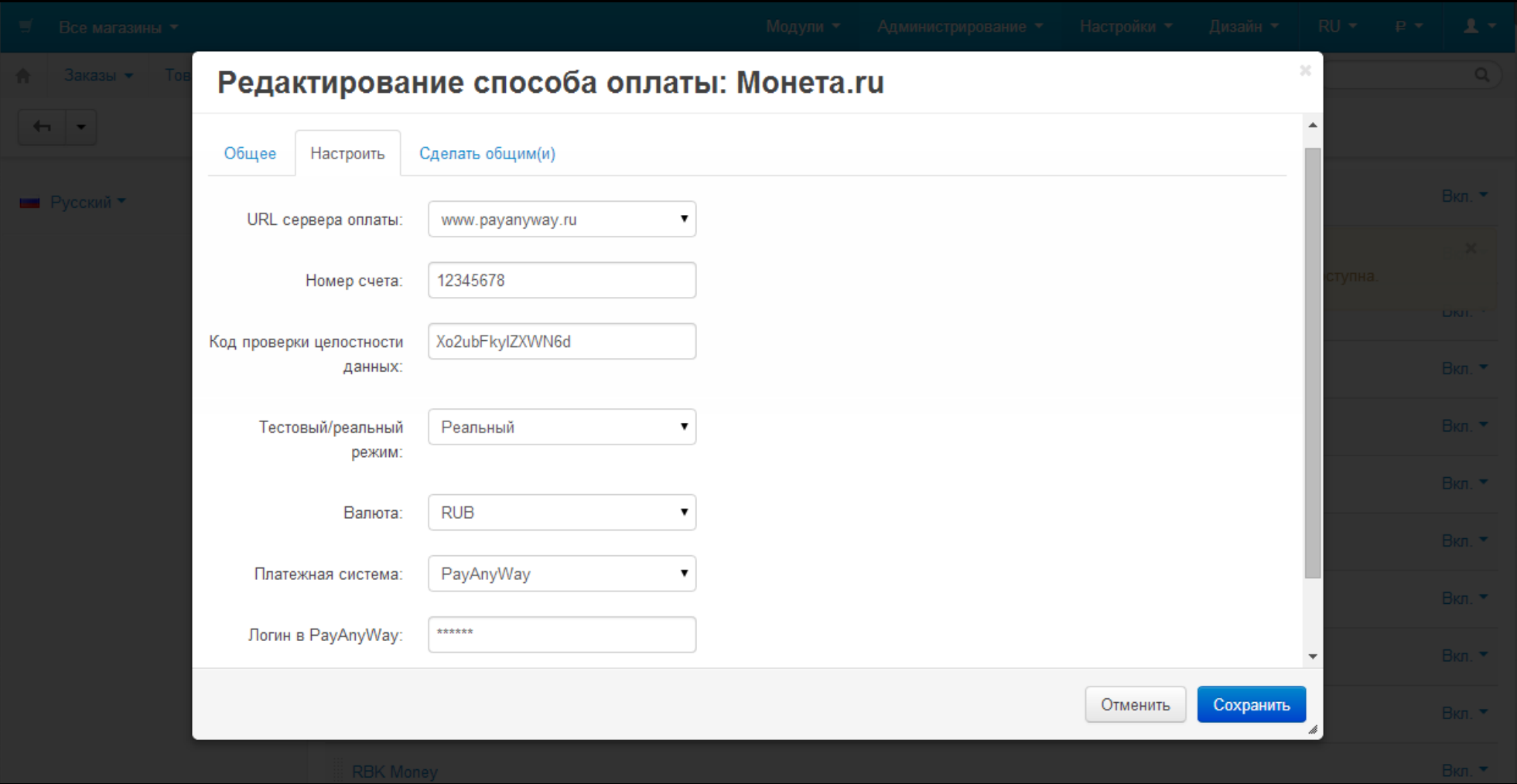This screenshot has height=784, width=1517.
Task: Open the dropdown next to back arrow
Action: [81, 127]
